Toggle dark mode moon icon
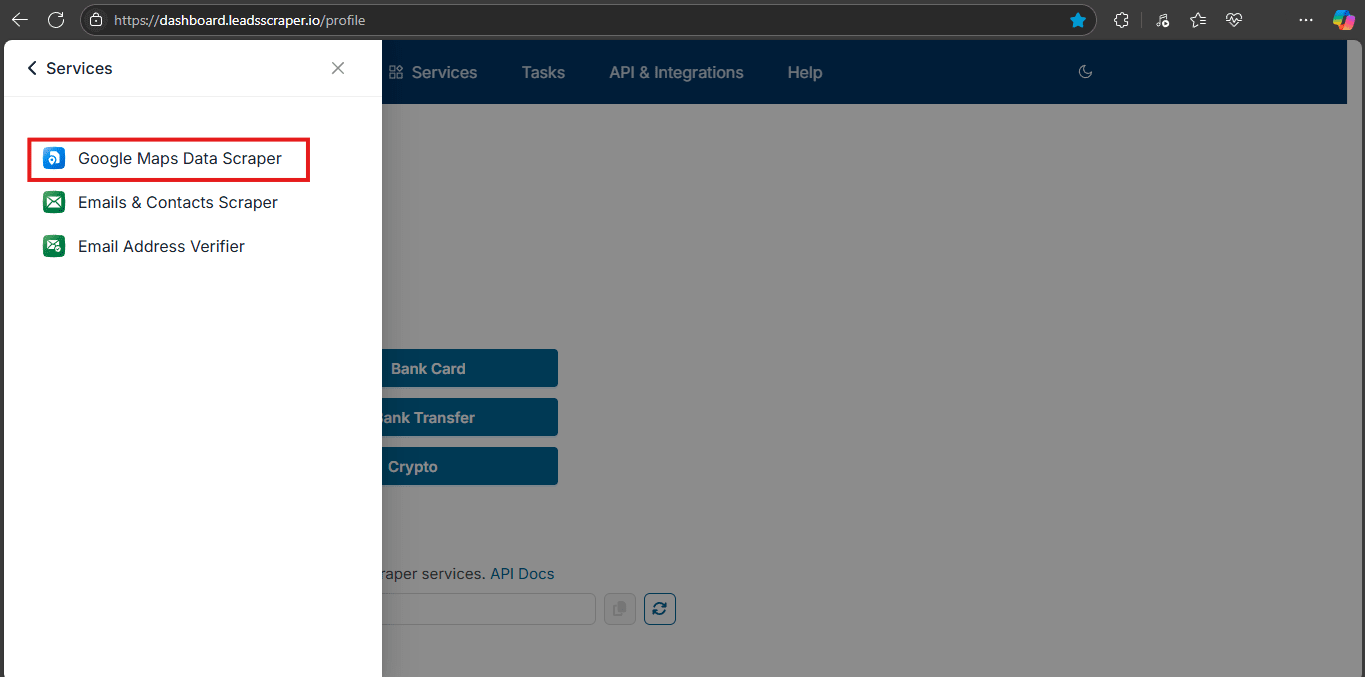 click(1085, 72)
